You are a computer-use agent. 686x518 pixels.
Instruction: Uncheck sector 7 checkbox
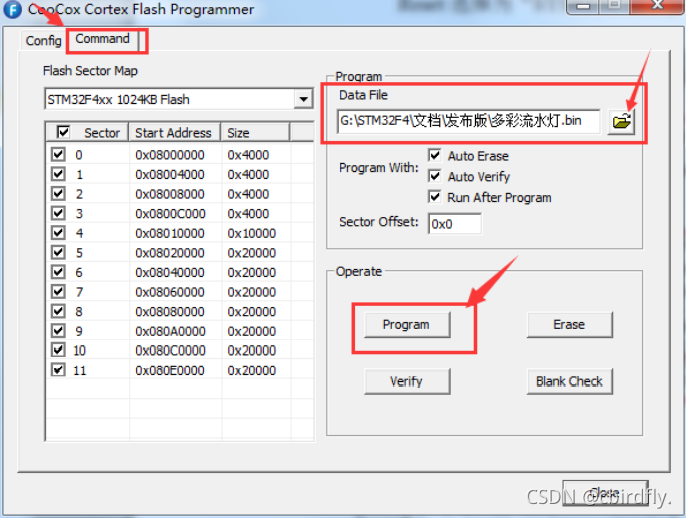pos(58,291)
